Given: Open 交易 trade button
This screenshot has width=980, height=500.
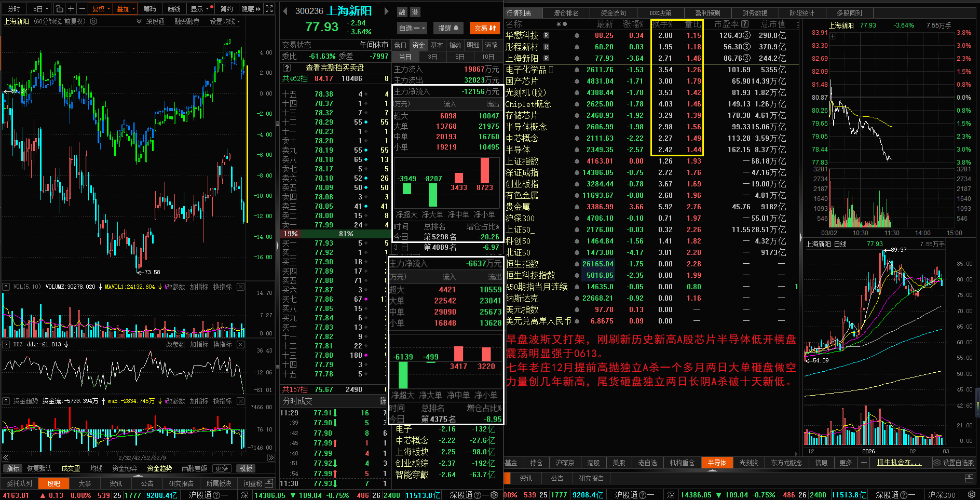Looking at the screenshot, I should pos(485,28).
